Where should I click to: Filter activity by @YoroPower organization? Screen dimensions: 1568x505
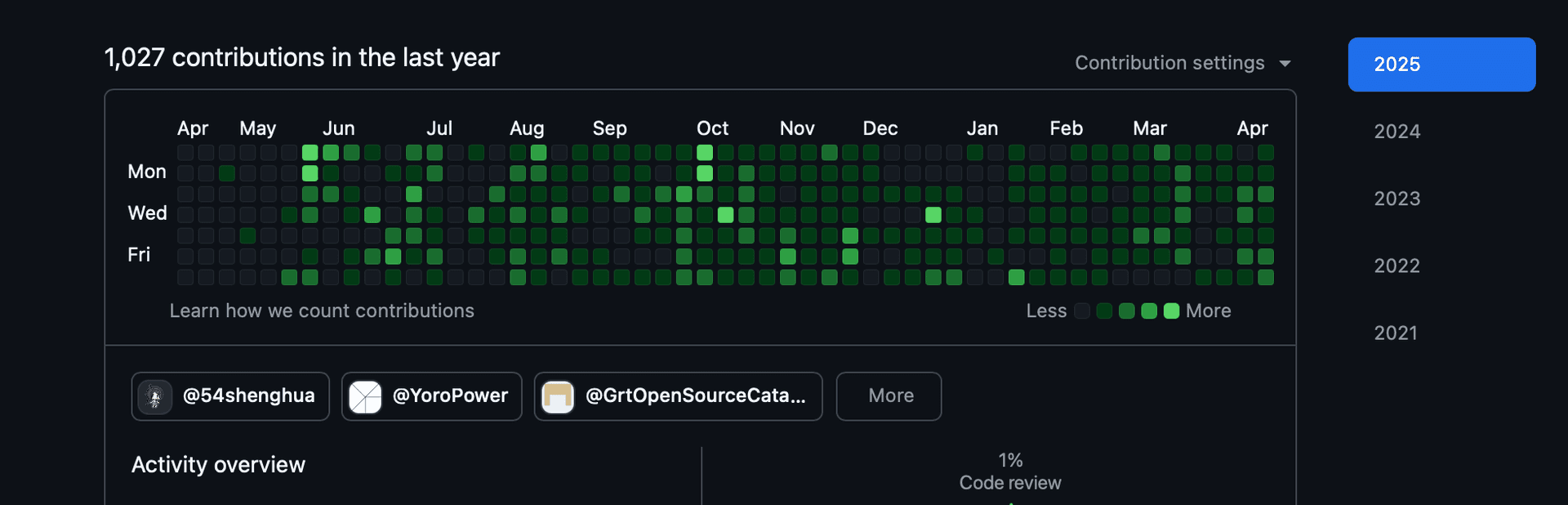click(x=450, y=396)
